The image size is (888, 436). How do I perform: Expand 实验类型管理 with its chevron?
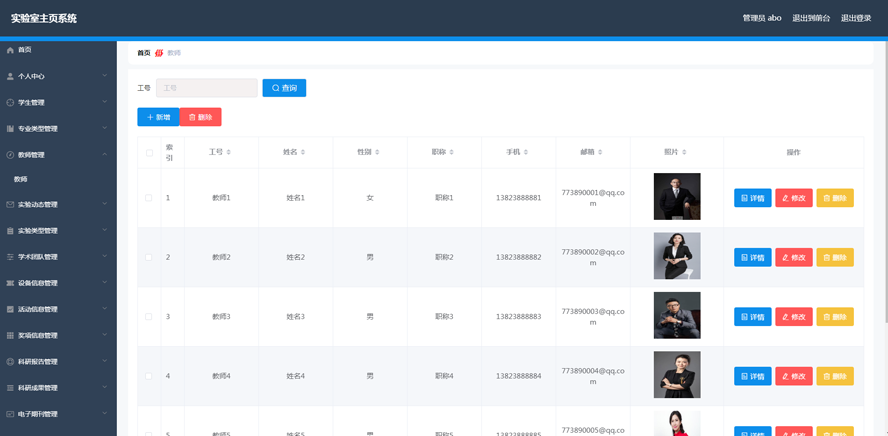pos(105,230)
